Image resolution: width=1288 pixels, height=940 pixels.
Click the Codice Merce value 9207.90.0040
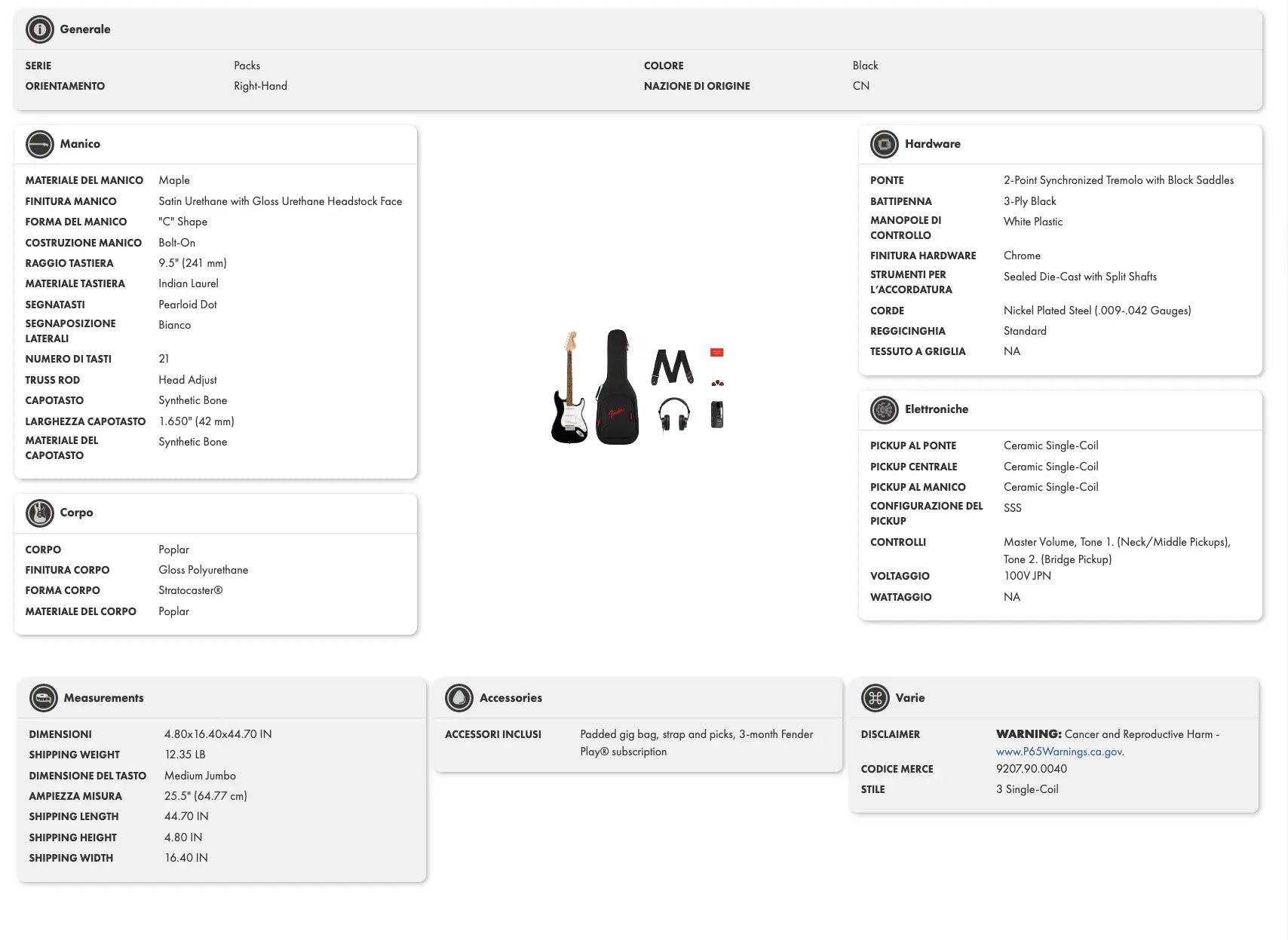(x=1031, y=769)
